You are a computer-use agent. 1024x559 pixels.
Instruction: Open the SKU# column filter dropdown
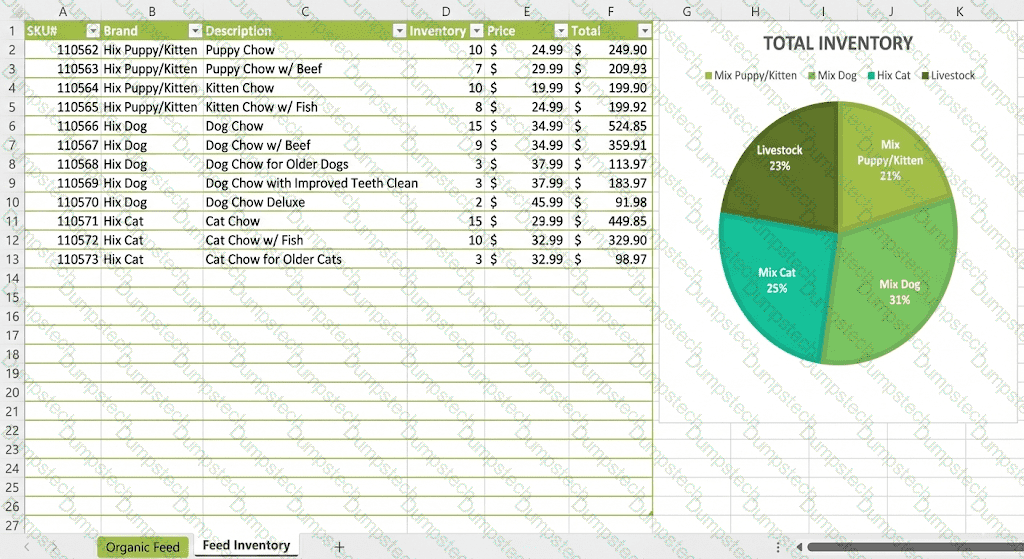click(93, 31)
